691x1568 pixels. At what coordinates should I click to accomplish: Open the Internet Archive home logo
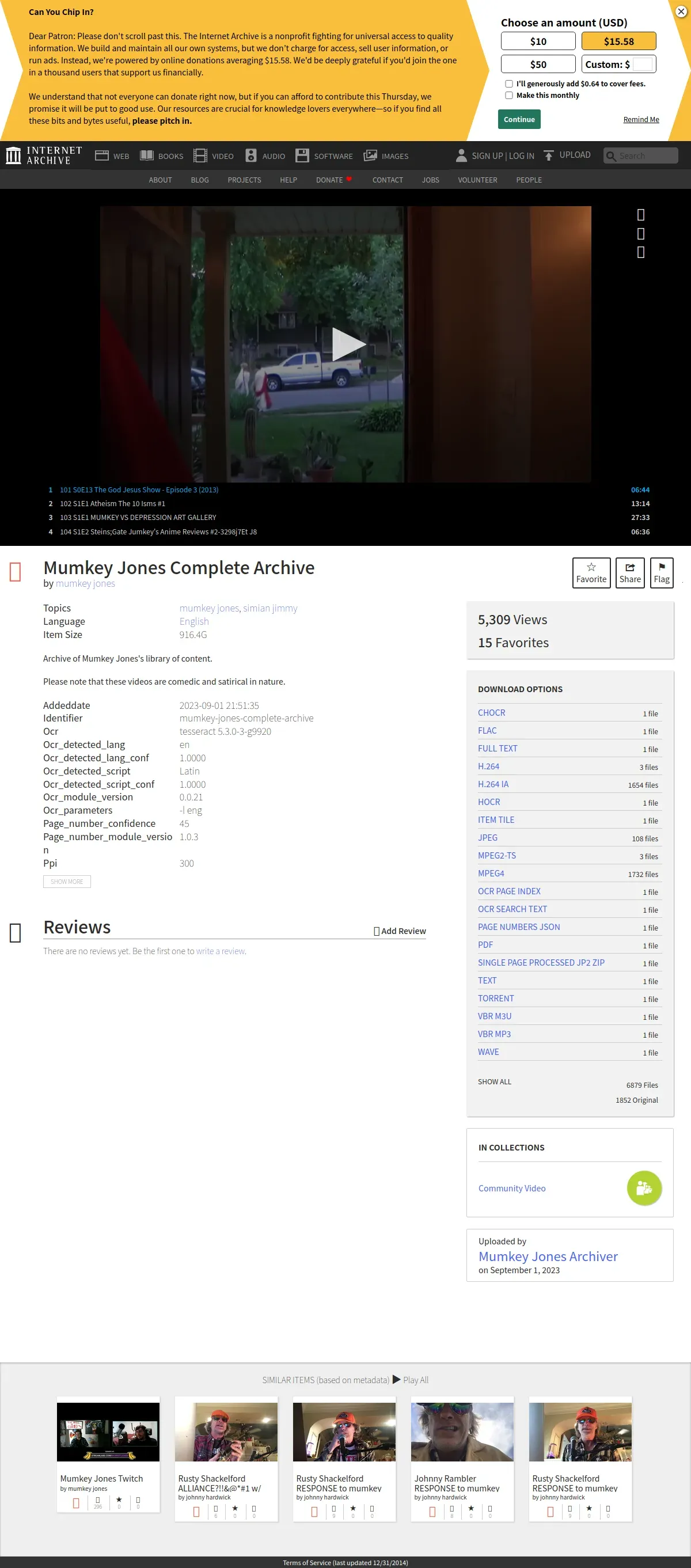[x=44, y=155]
